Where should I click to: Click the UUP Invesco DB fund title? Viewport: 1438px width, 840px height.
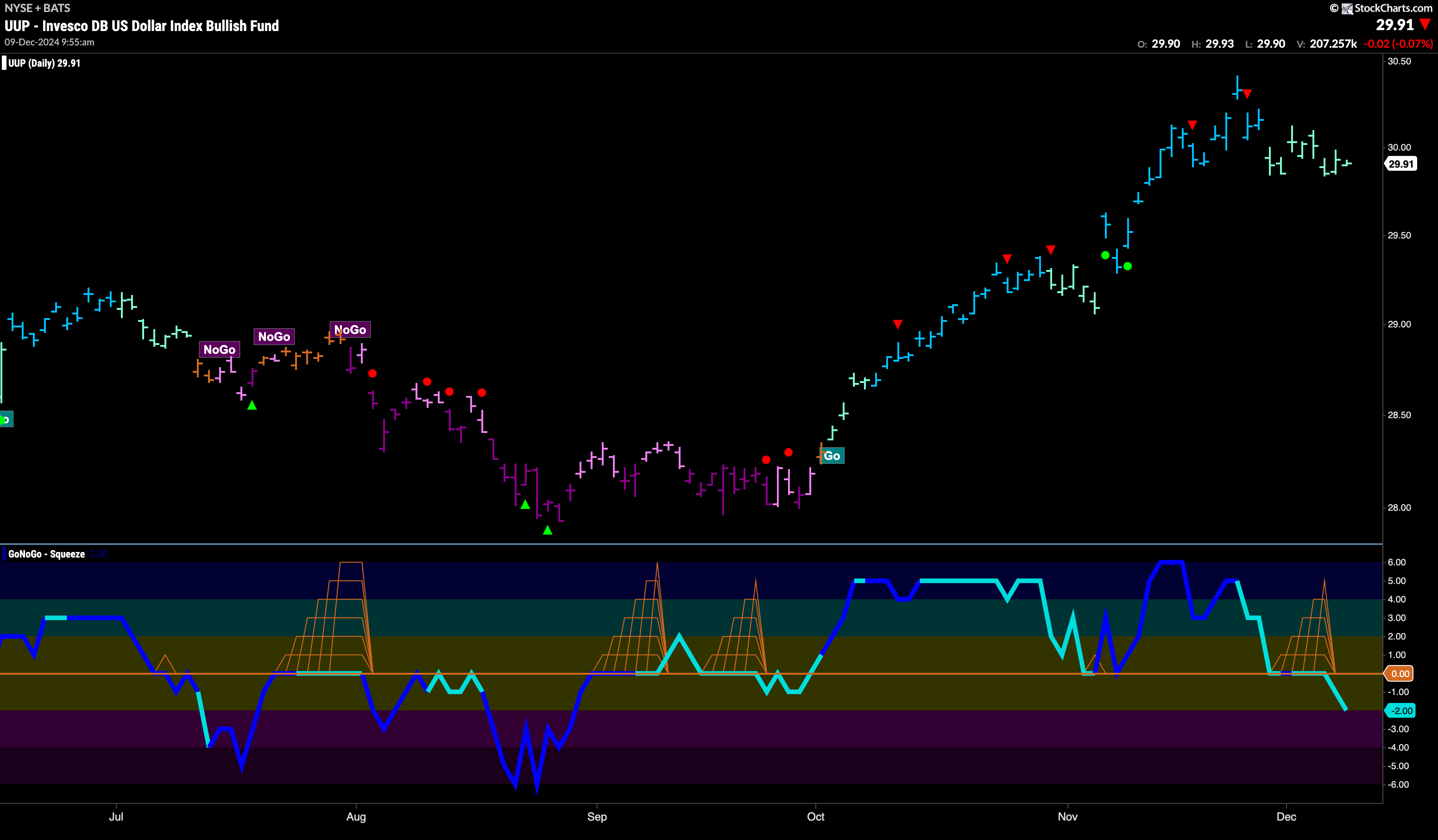(141, 25)
